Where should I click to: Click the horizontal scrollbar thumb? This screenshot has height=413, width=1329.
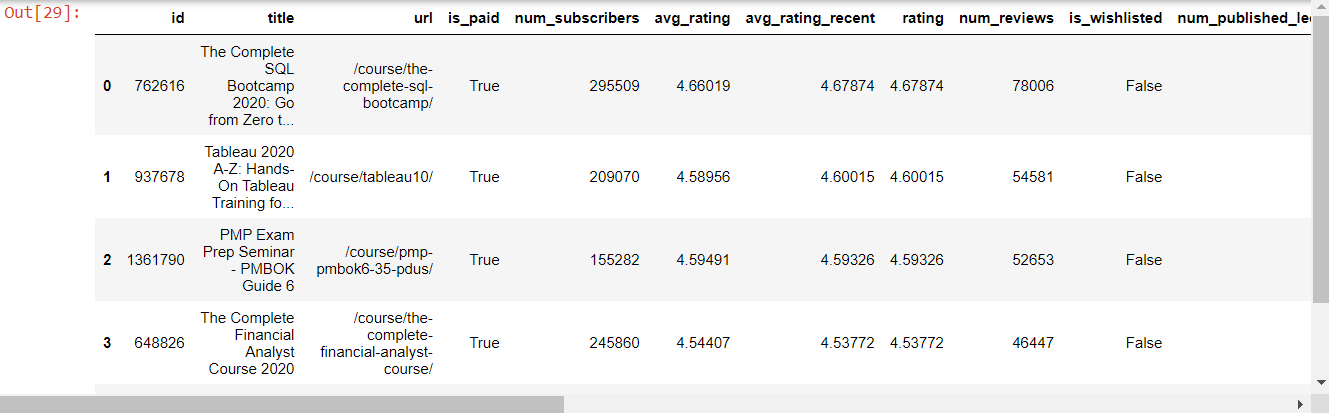pos(282,404)
